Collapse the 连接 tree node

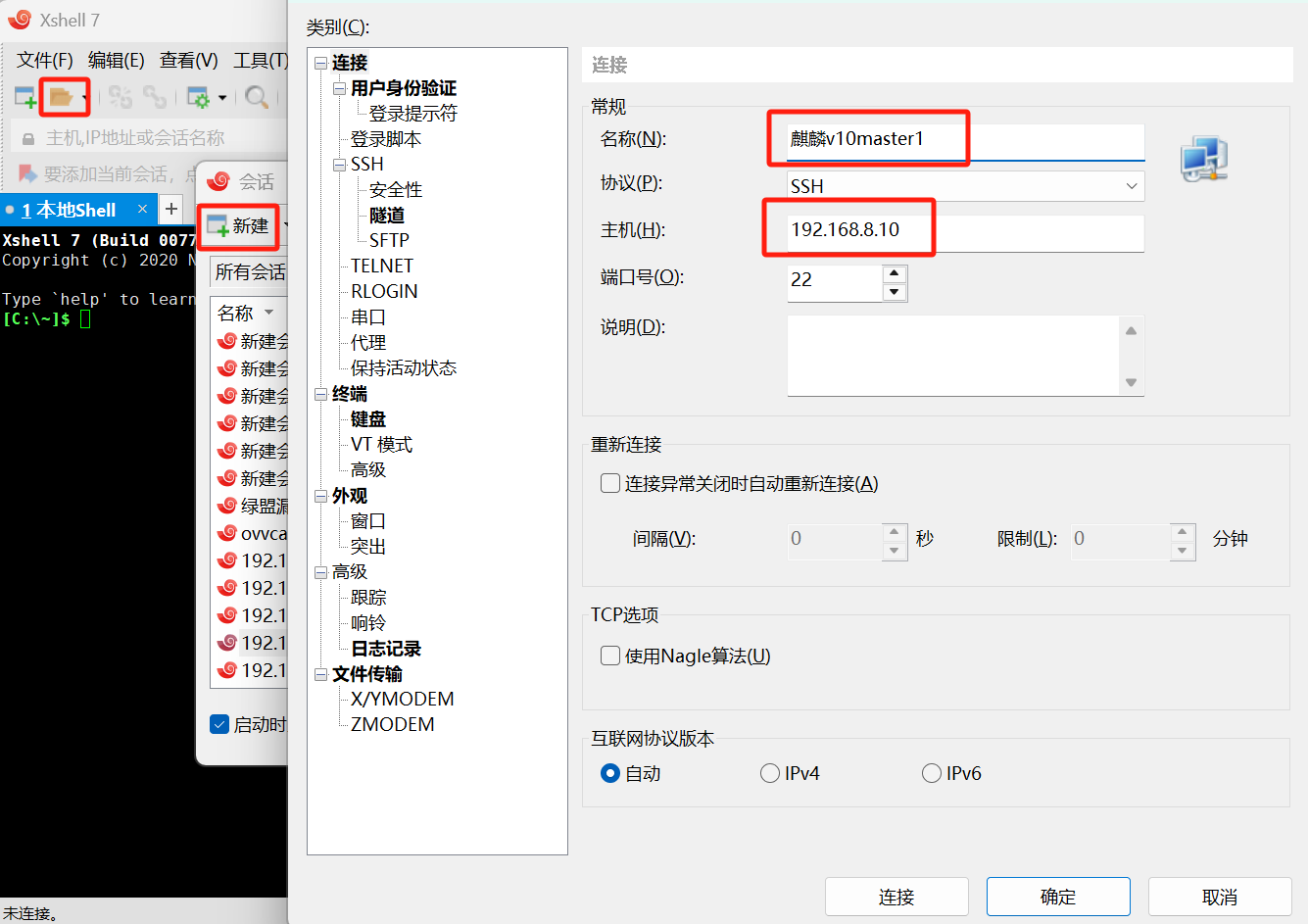tap(320, 63)
